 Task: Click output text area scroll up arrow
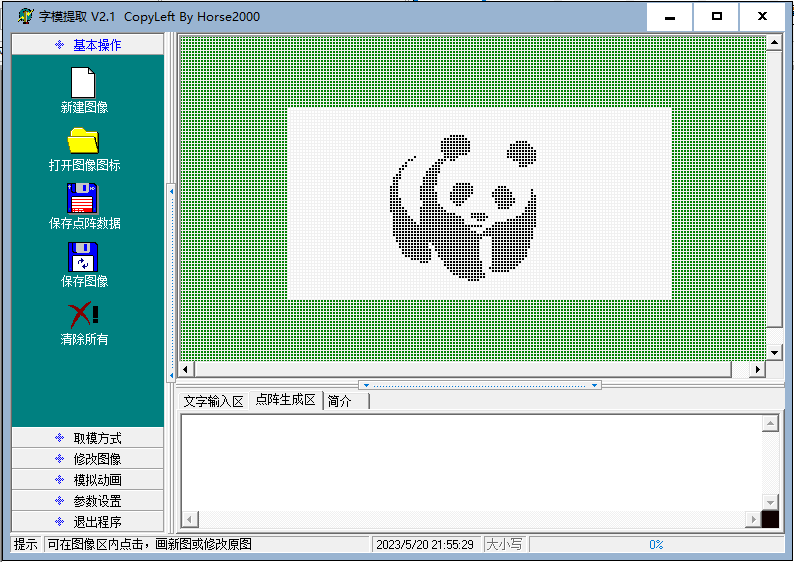tap(770, 423)
